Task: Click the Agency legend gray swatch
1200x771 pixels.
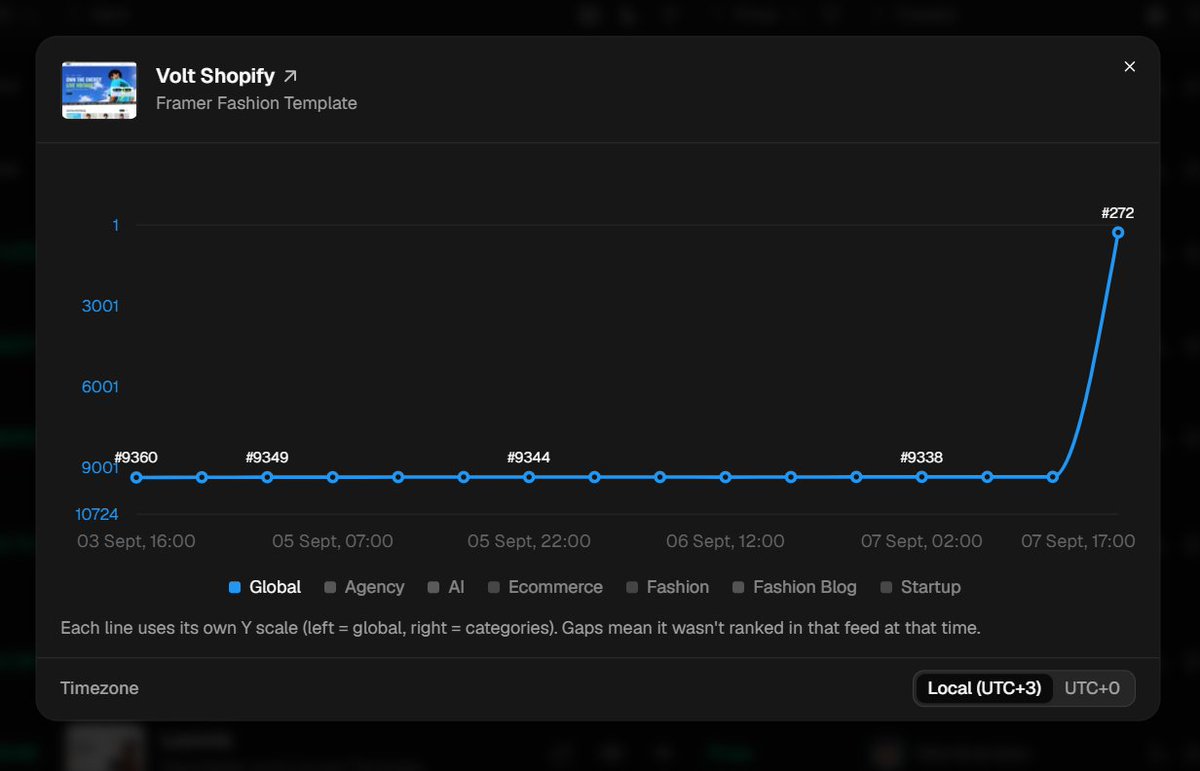Action: pos(330,588)
